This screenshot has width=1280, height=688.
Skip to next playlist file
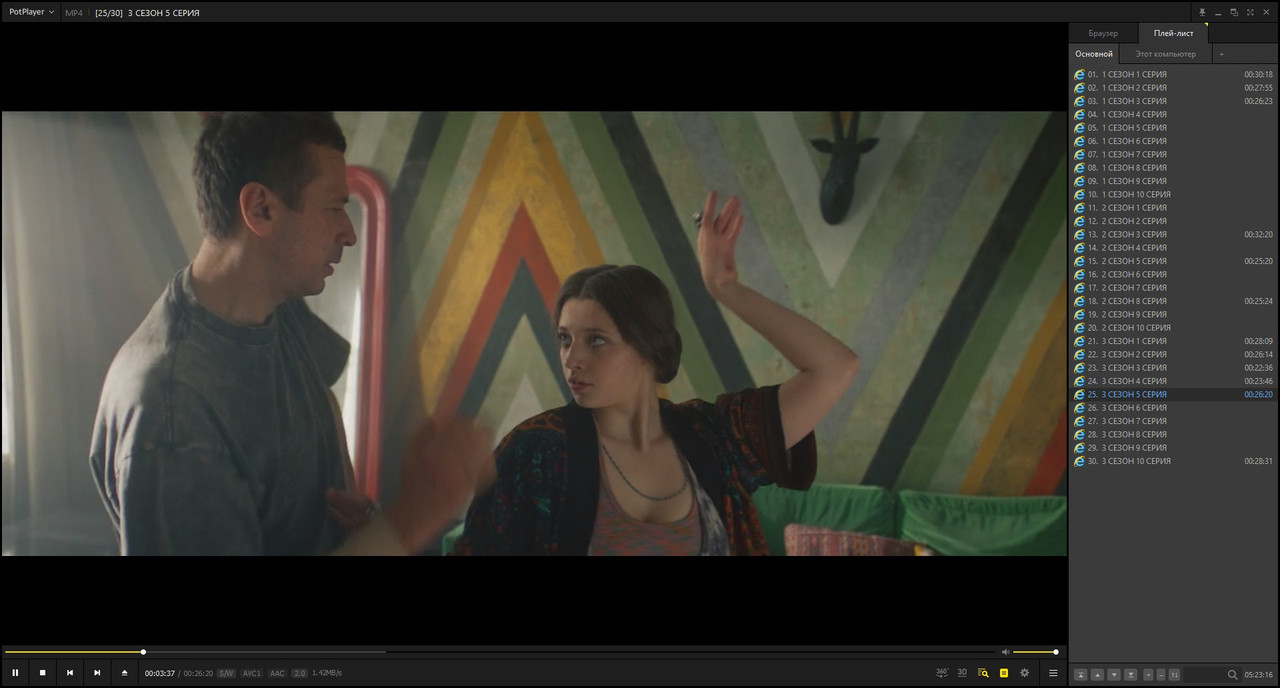(x=97, y=673)
